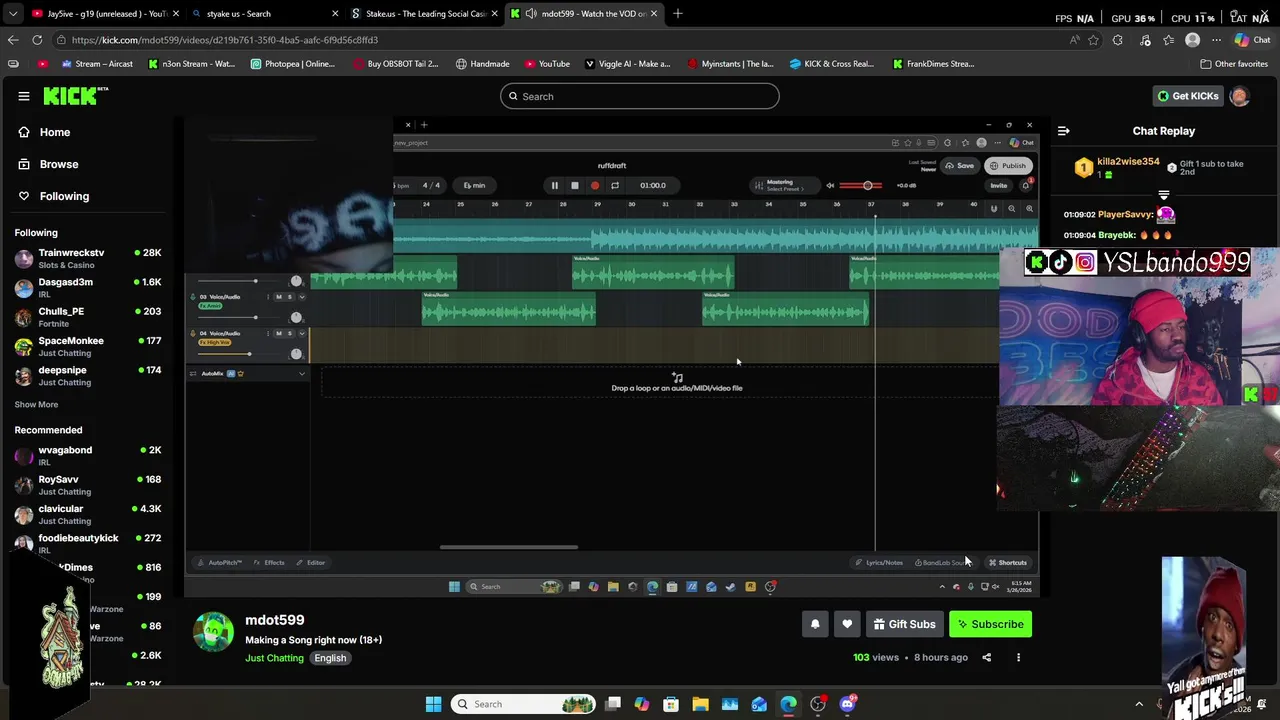Click Publish in the BandLab window

point(1008,166)
